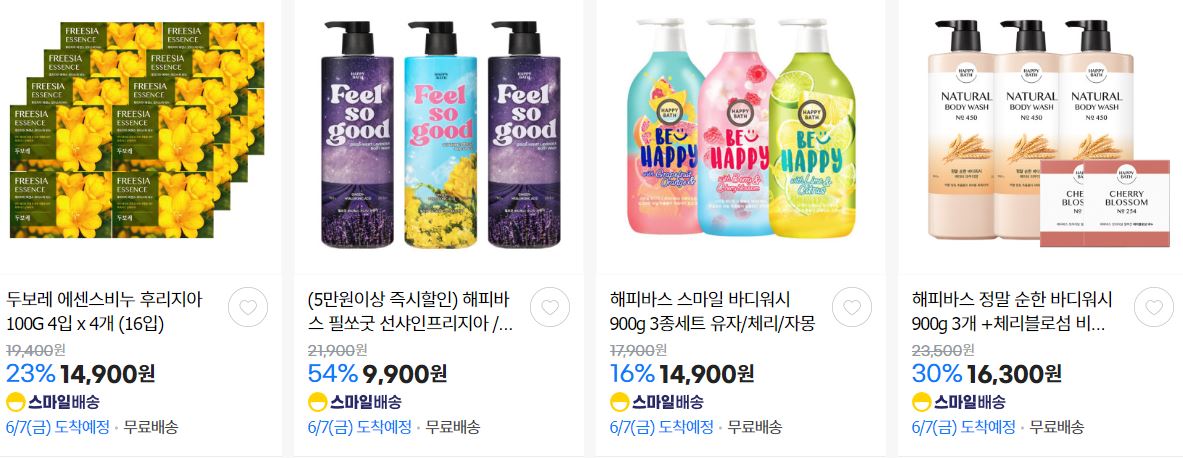View the Be Happy three-bottle product image
The image size is (1183, 458).
[742, 128]
